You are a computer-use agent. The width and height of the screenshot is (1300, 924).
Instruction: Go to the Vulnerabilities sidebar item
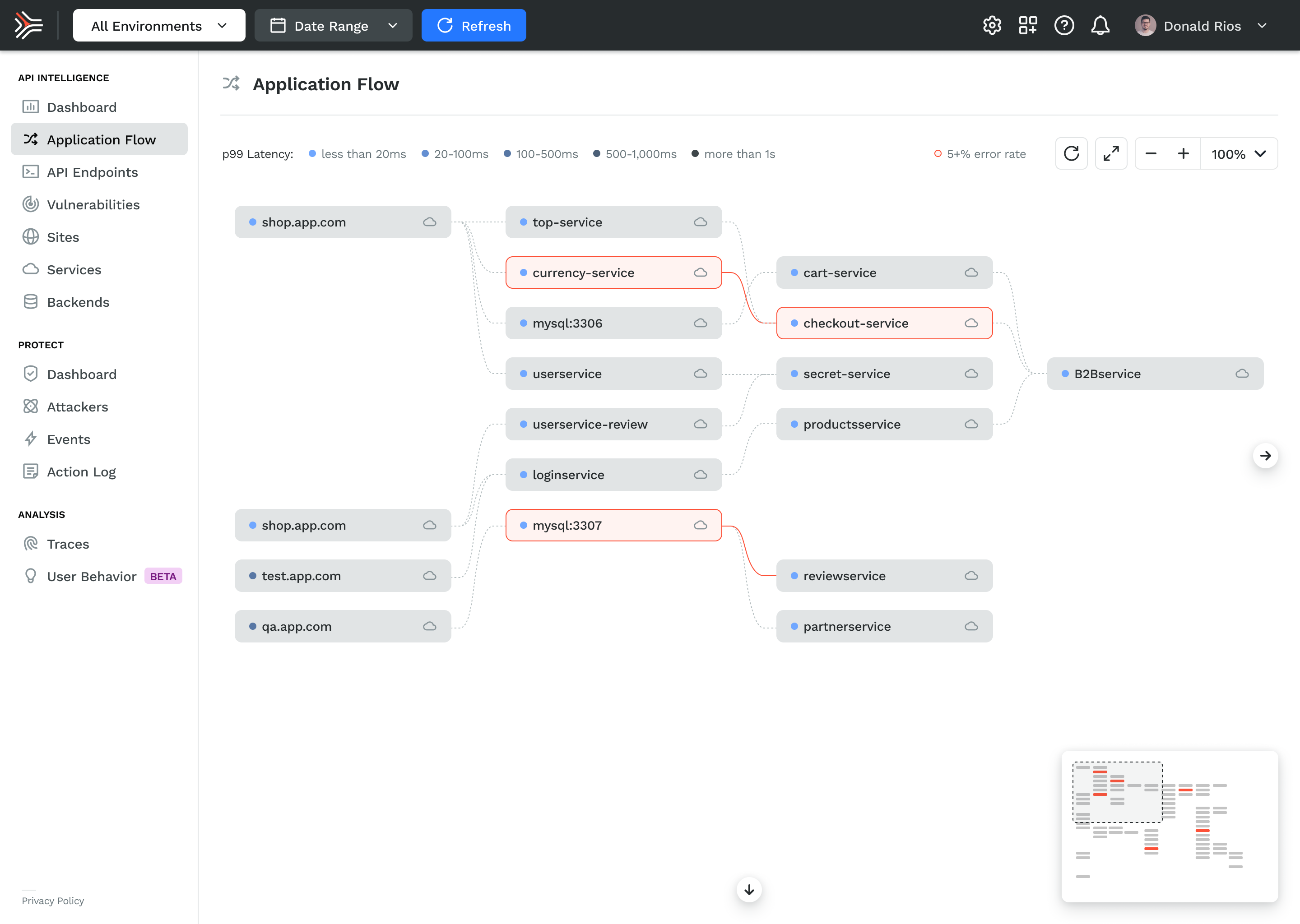pos(93,205)
